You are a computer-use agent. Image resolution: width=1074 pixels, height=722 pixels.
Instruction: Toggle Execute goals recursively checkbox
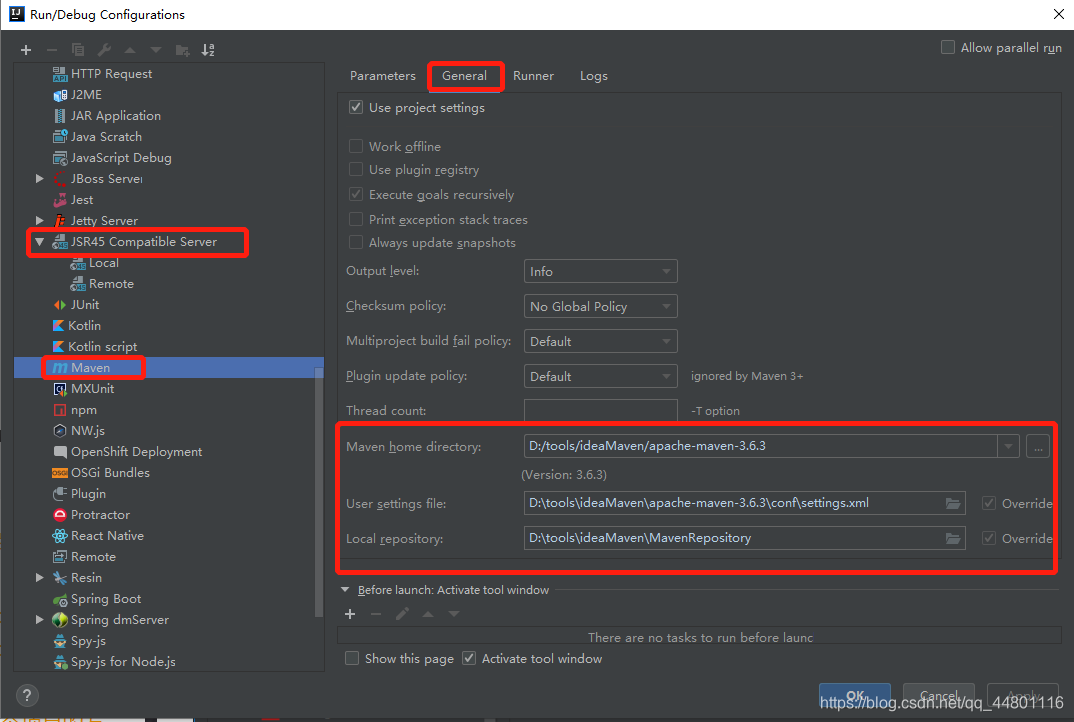[355, 195]
